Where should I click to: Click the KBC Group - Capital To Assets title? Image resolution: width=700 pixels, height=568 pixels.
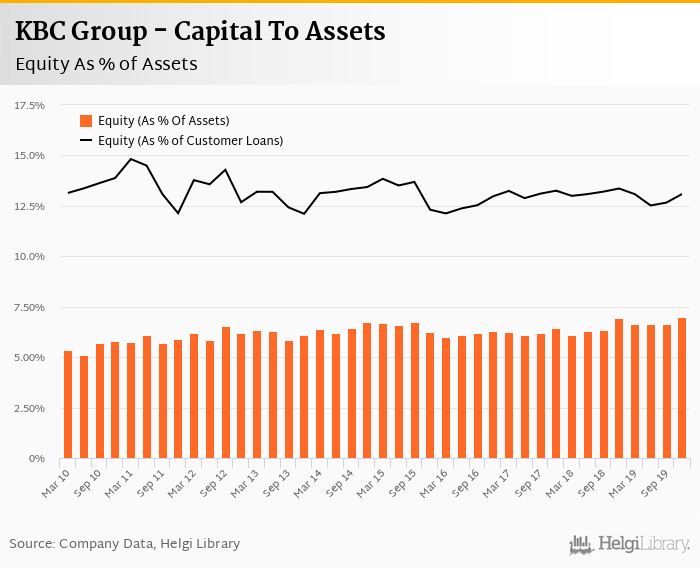200,31
